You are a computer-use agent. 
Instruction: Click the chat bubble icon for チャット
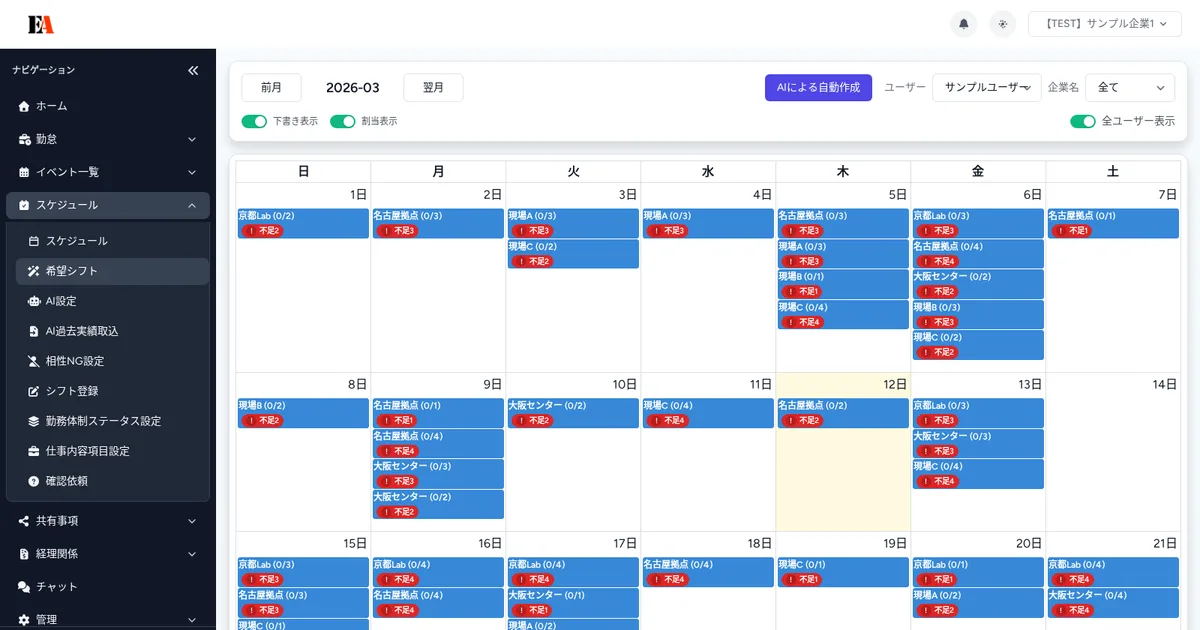[x=24, y=587]
